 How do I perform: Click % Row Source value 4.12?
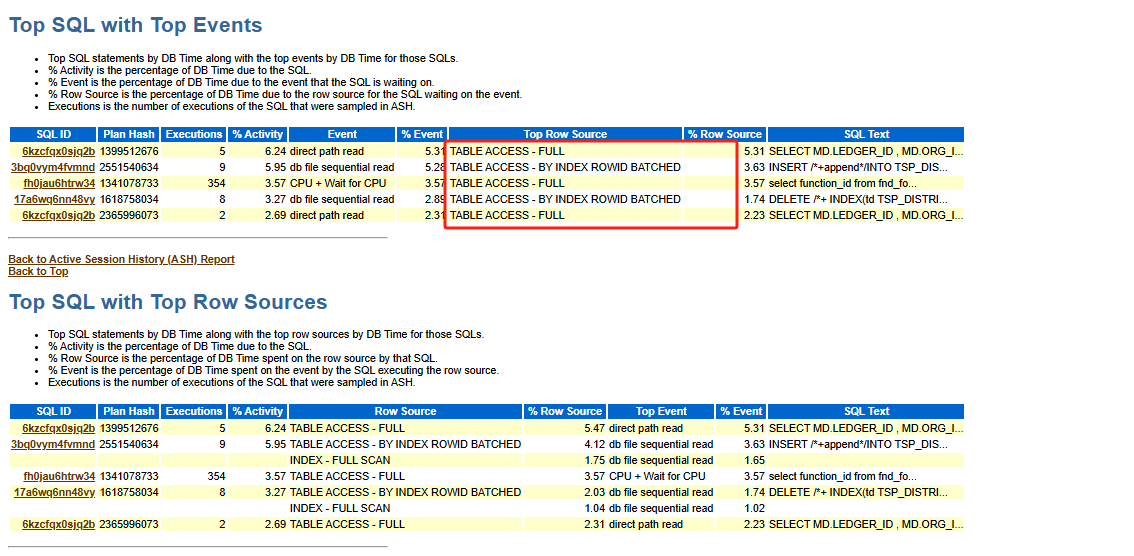[x=594, y=444]
